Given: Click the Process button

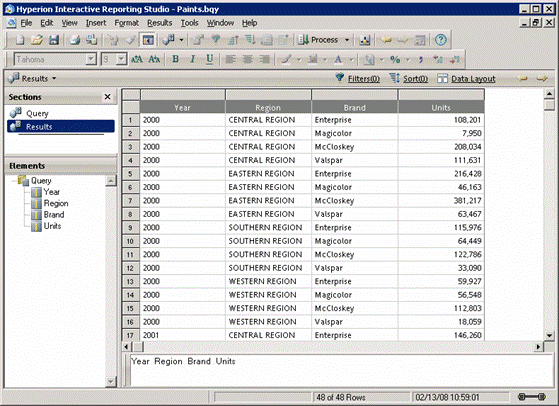Looking at the screenshot, I should [x=318, y=40].
